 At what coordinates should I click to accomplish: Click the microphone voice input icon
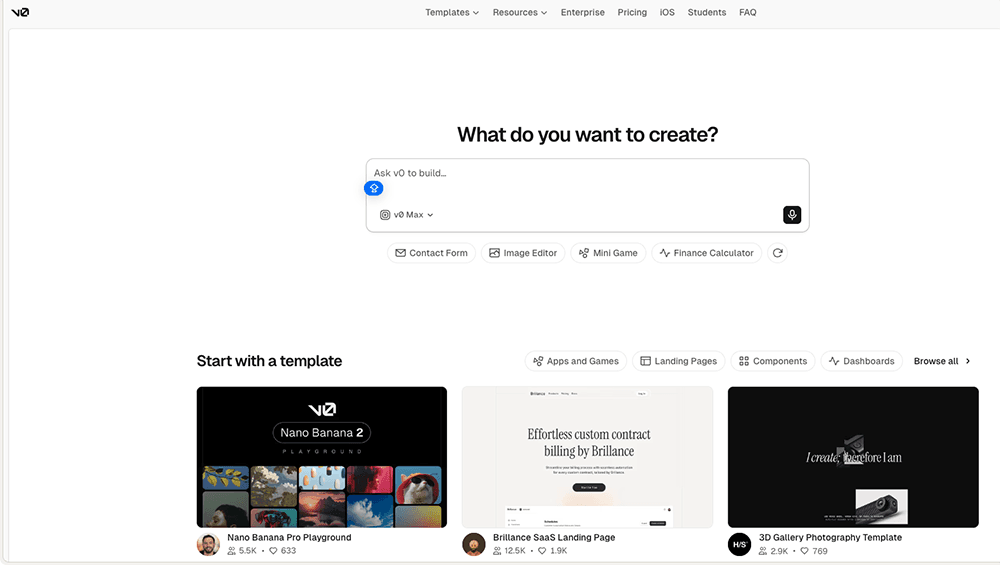[x=792, y=215]
